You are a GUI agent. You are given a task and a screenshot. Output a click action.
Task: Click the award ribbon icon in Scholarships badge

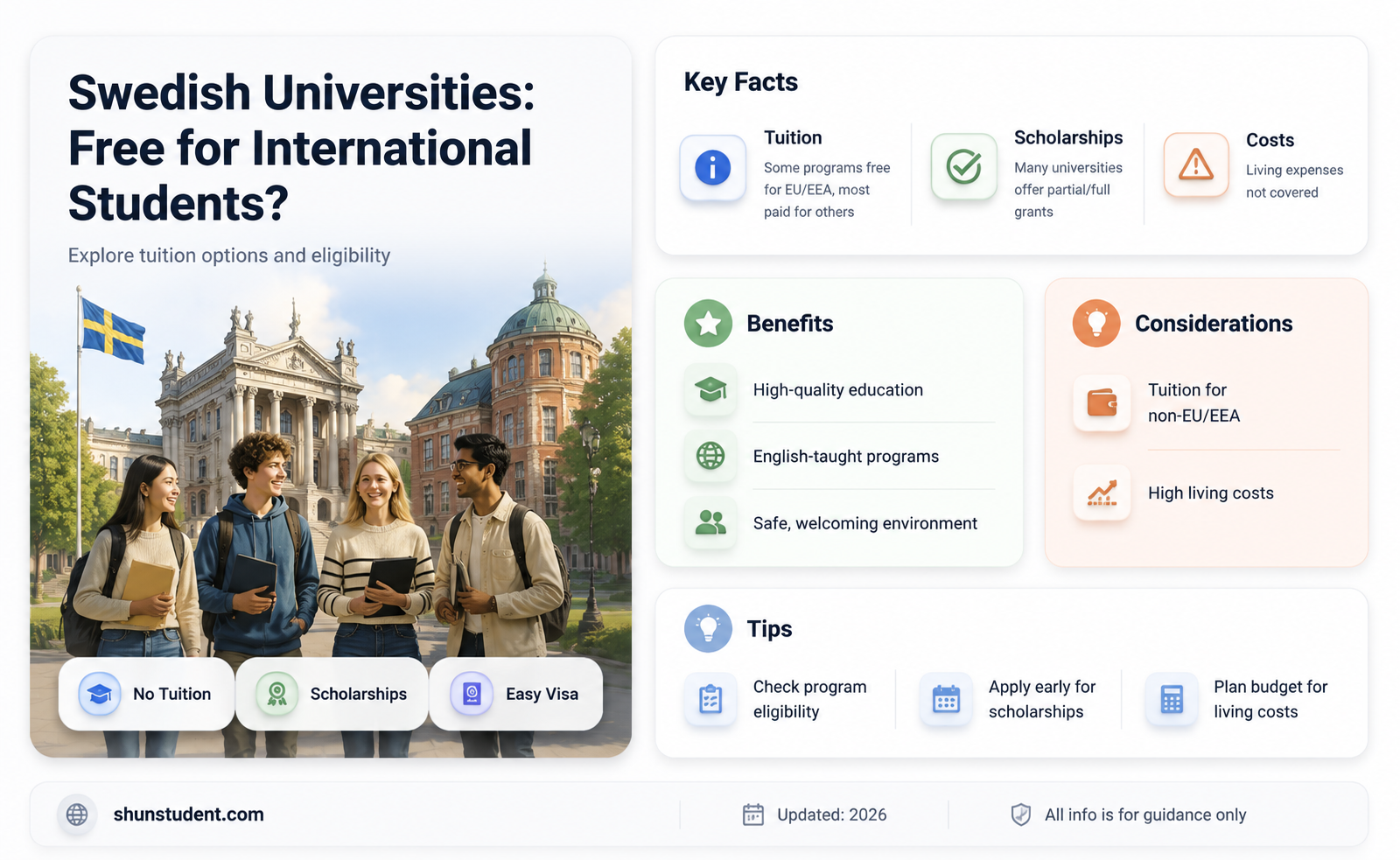276,694
